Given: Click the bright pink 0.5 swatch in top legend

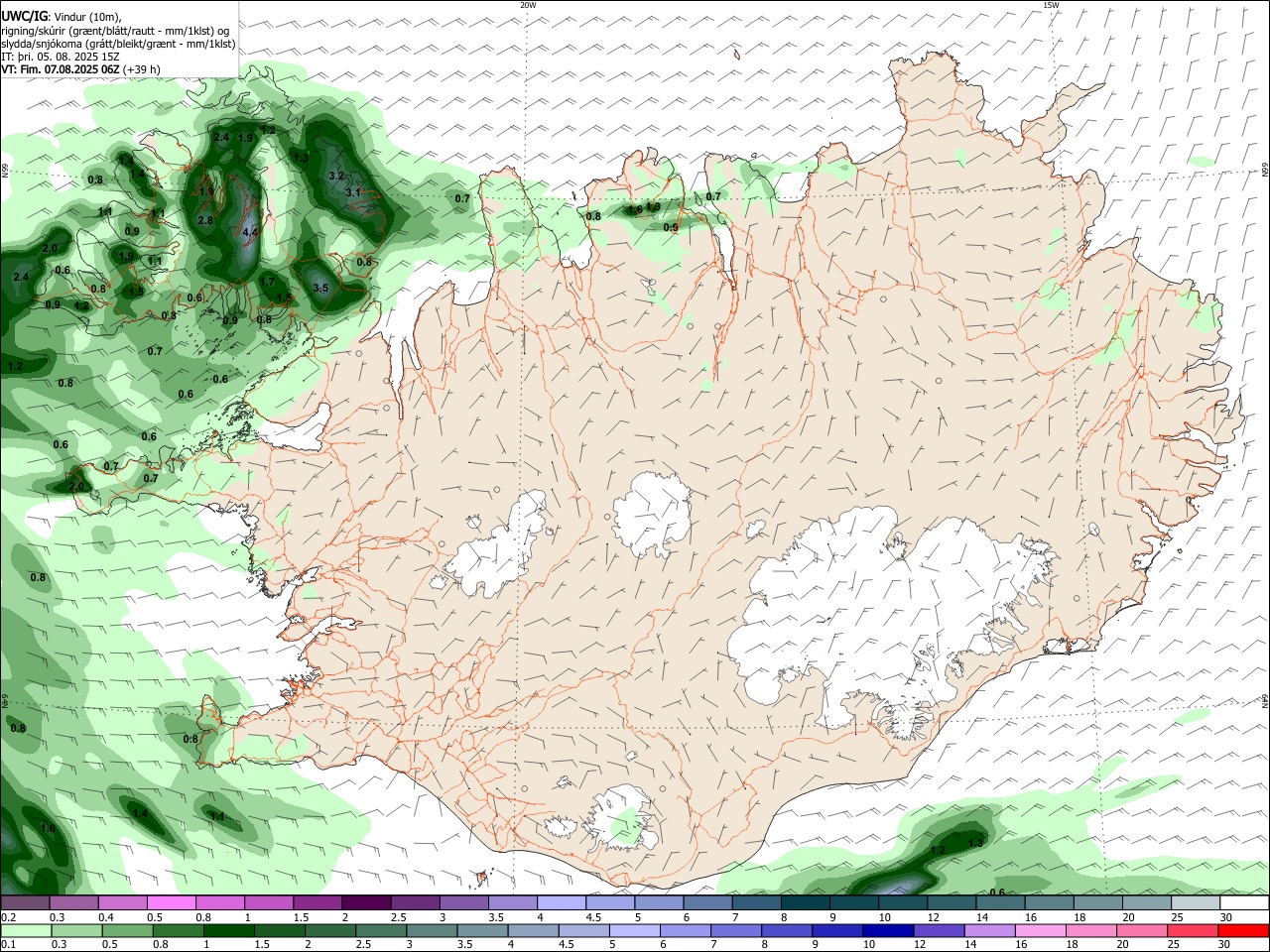Looking at the screenshot, I should 171,903.
